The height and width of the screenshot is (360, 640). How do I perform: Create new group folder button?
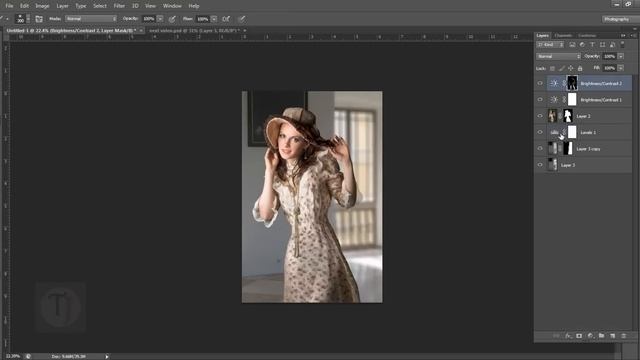(x=602, y=336)
